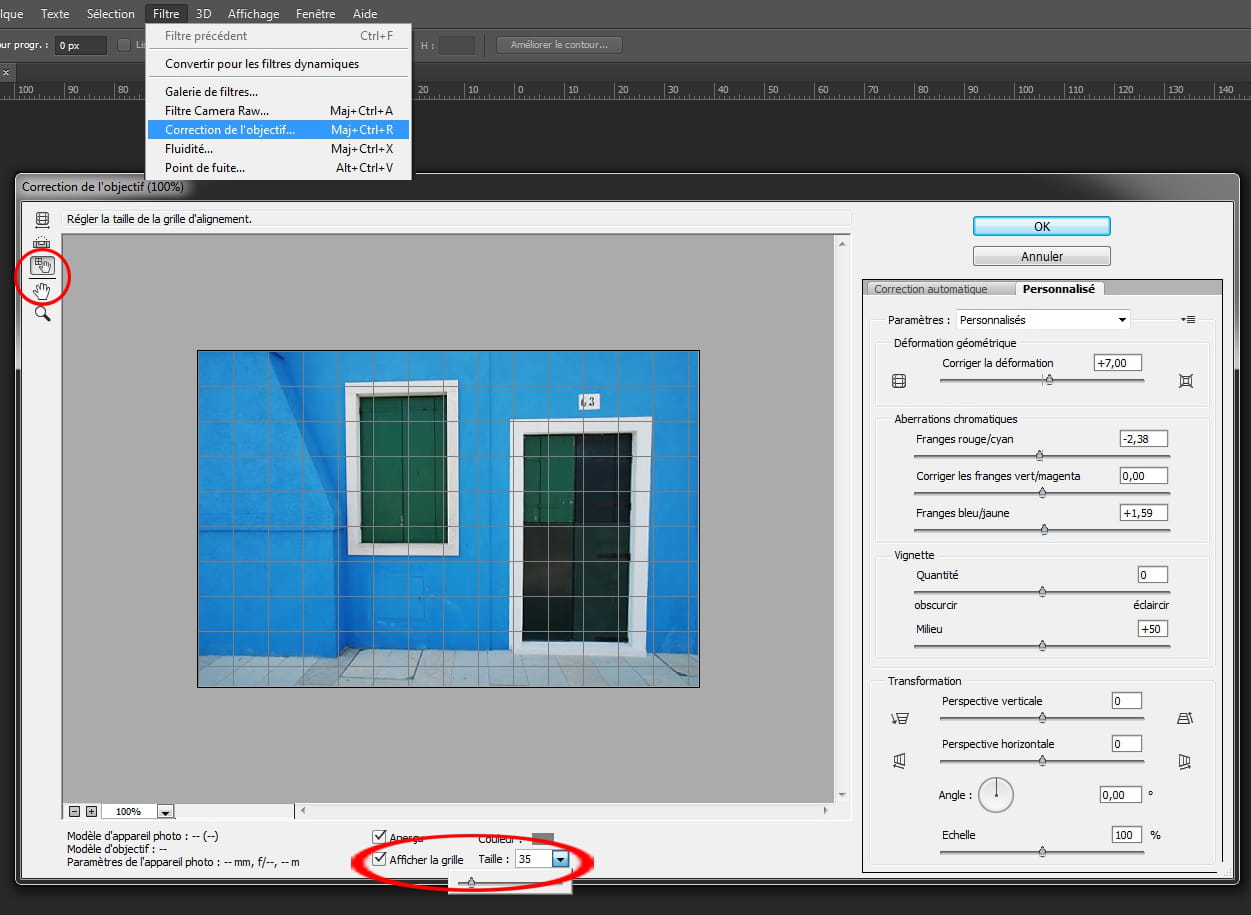This screenshot has height=915, width=1251.
Task: Click the grid Couleur swatch
Action: point(542,838)
